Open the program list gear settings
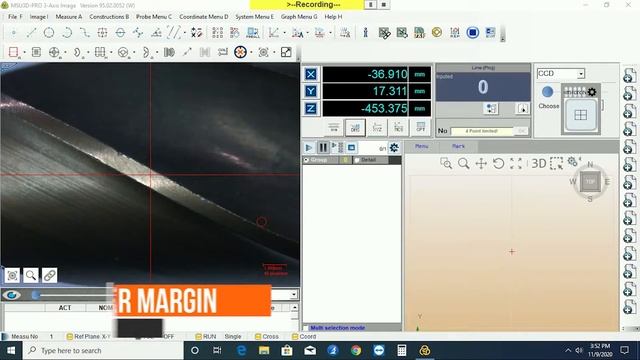The width and height of the screenshot is (640, 360). pos(394,148)
